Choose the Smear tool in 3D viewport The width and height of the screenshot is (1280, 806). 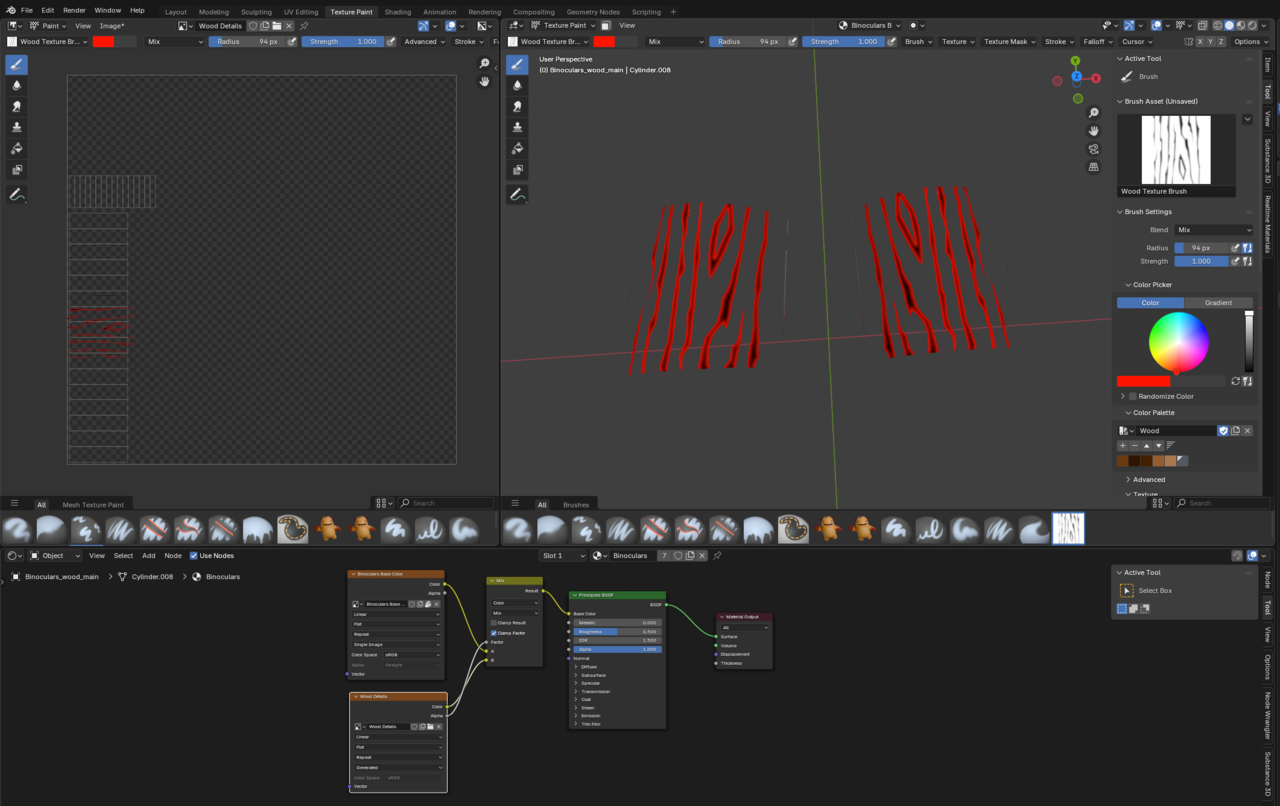tap(517, 106)
